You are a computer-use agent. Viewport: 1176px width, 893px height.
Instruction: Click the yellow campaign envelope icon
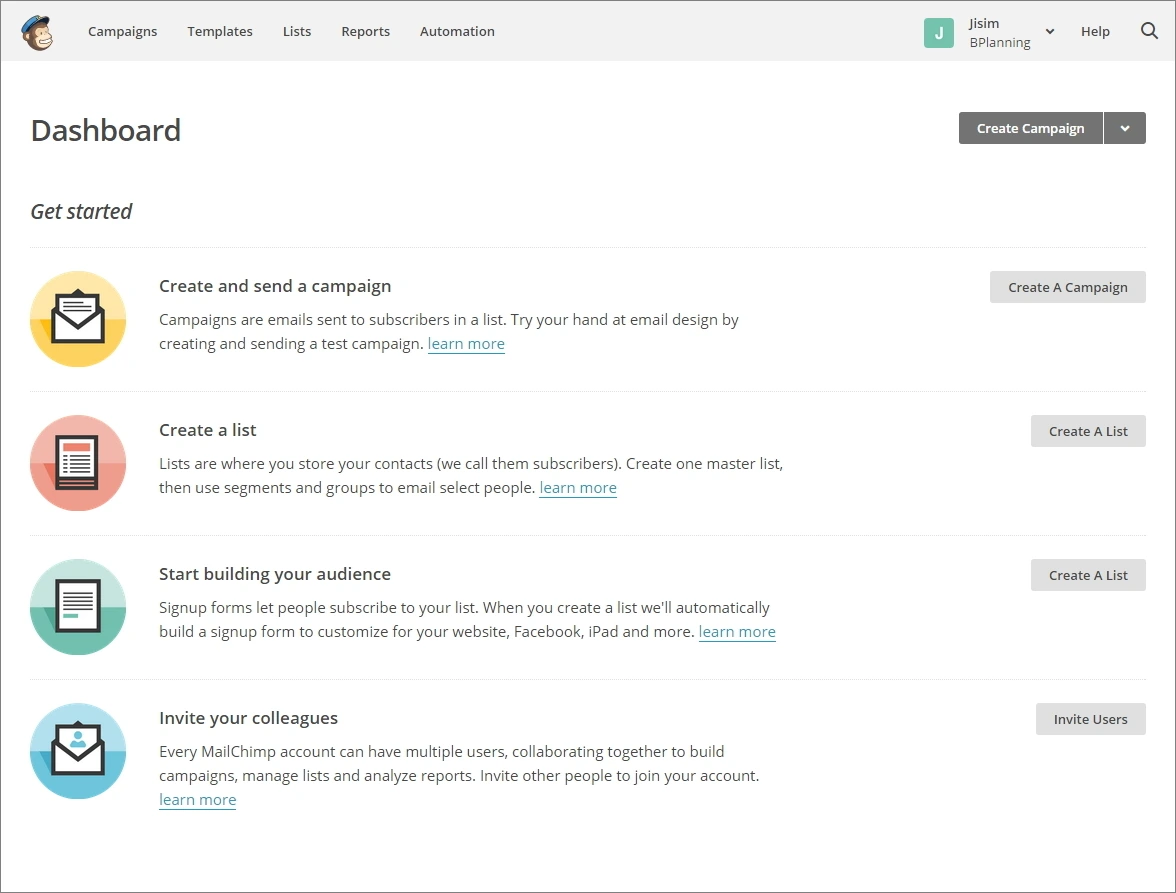(78, 319)
